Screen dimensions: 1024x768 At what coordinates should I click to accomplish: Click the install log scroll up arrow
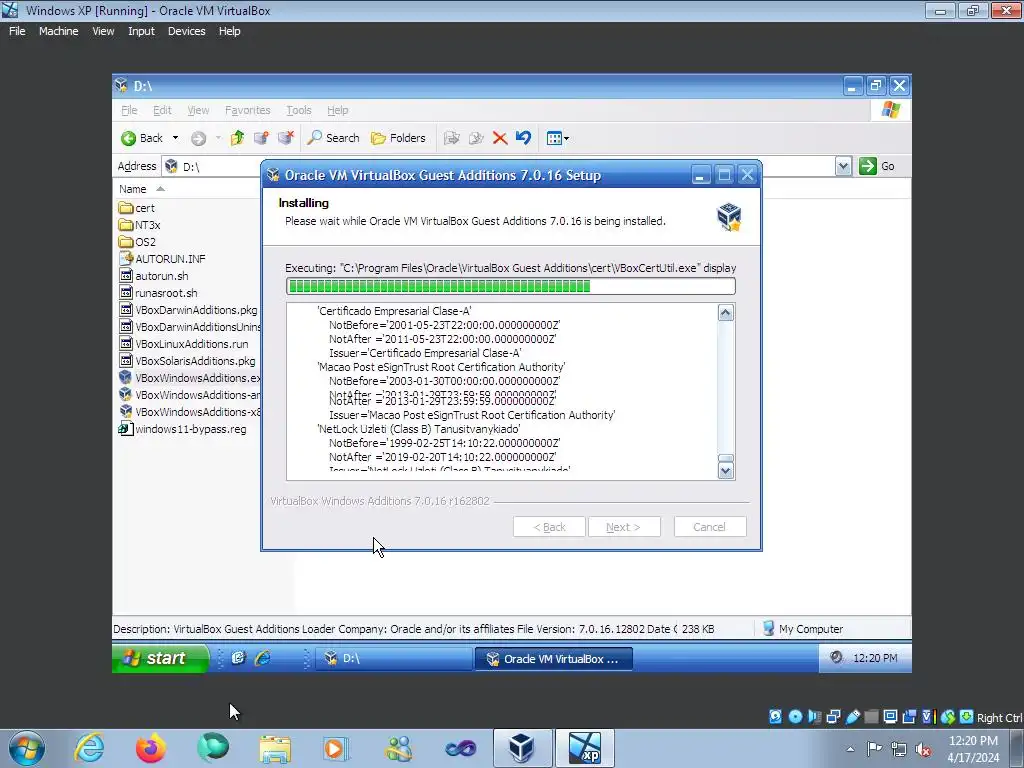tap(726, 313)
